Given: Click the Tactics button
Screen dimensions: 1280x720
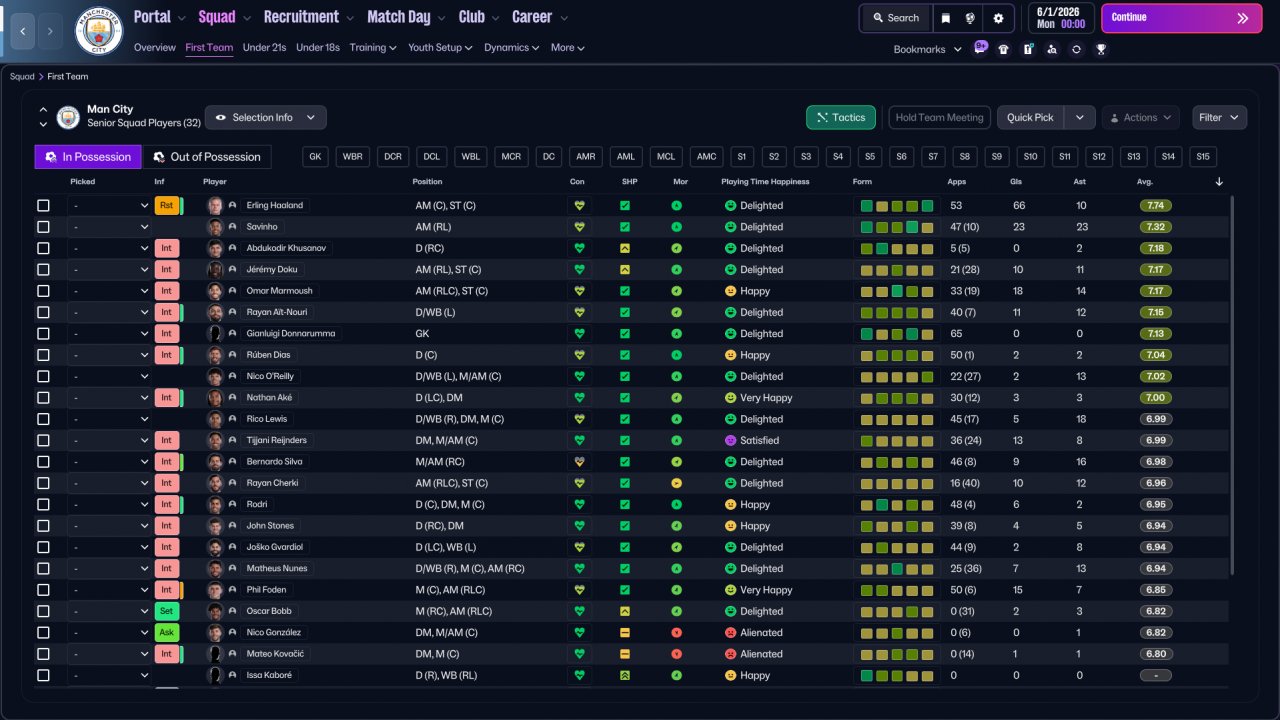Looking at the screenshot, I should pyautogui.click(x=841, y=117).
